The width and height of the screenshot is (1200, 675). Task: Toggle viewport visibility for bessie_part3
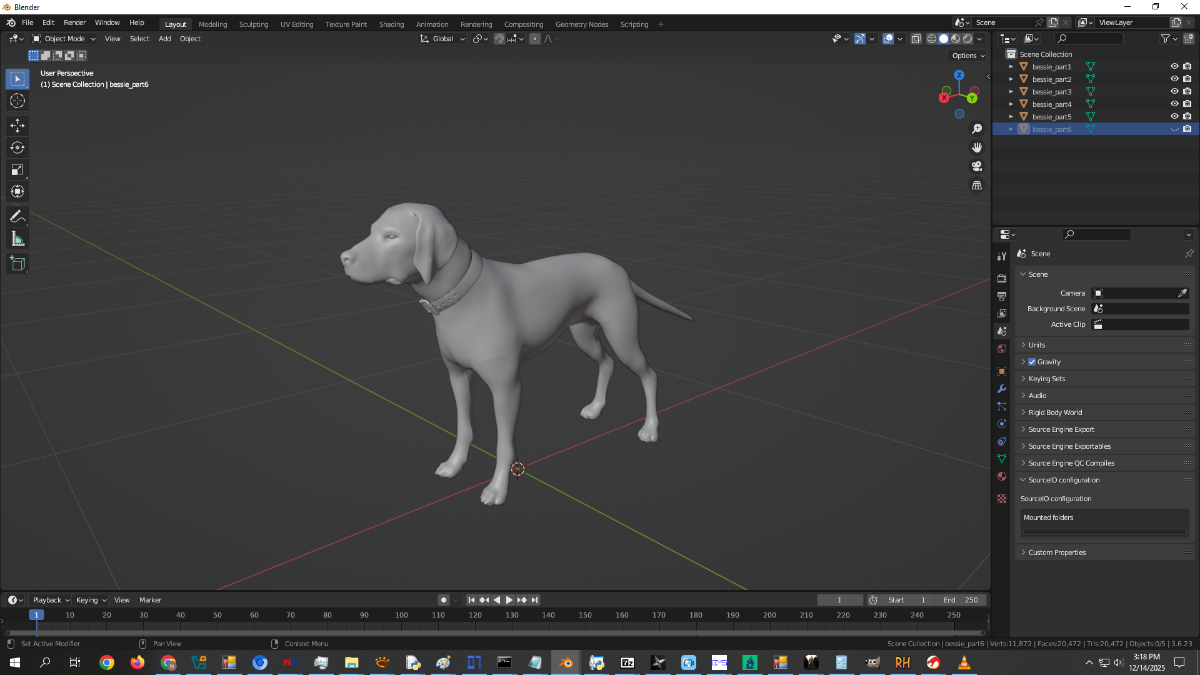pyautogui.click(x=1174, y=92)
